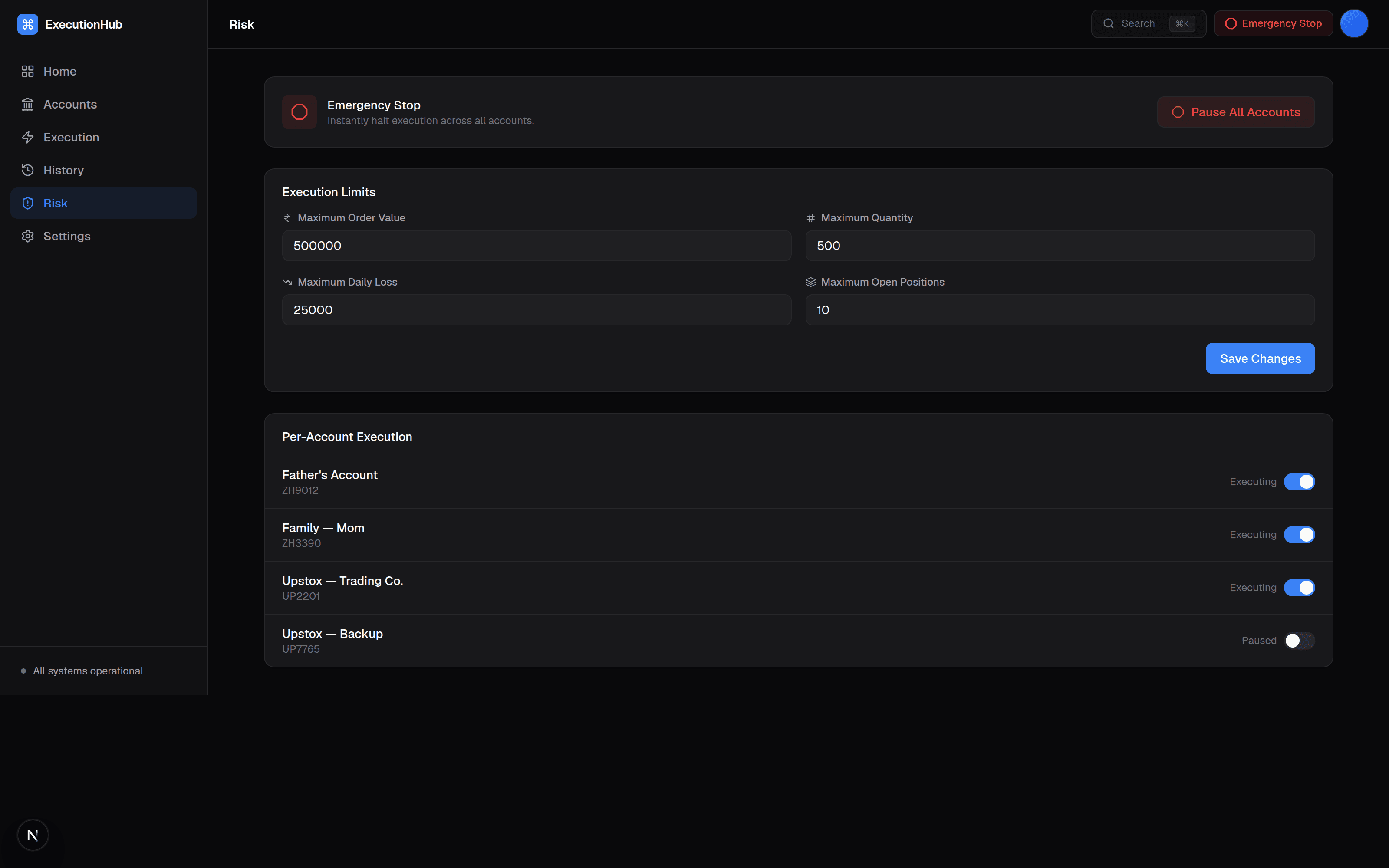The image size is (1389, 868).
Task: Click the Family — Mom account name
Action: point(323,528)
